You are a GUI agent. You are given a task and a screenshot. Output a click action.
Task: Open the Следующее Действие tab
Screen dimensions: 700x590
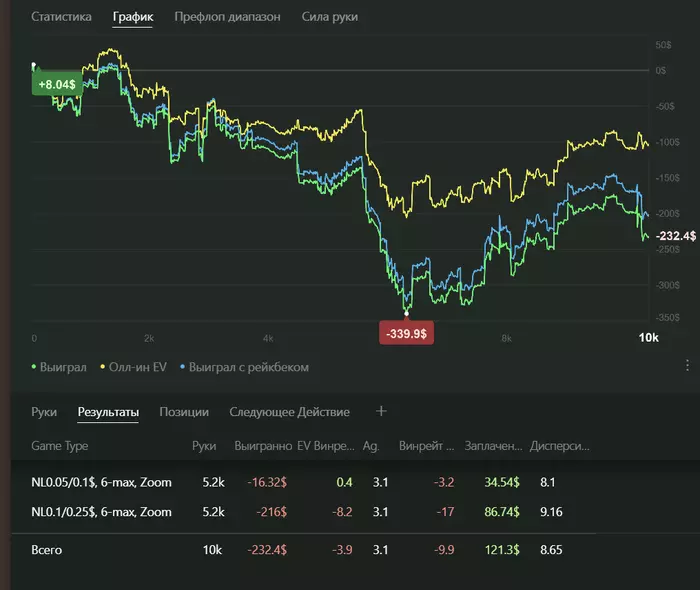pos(289,412)
